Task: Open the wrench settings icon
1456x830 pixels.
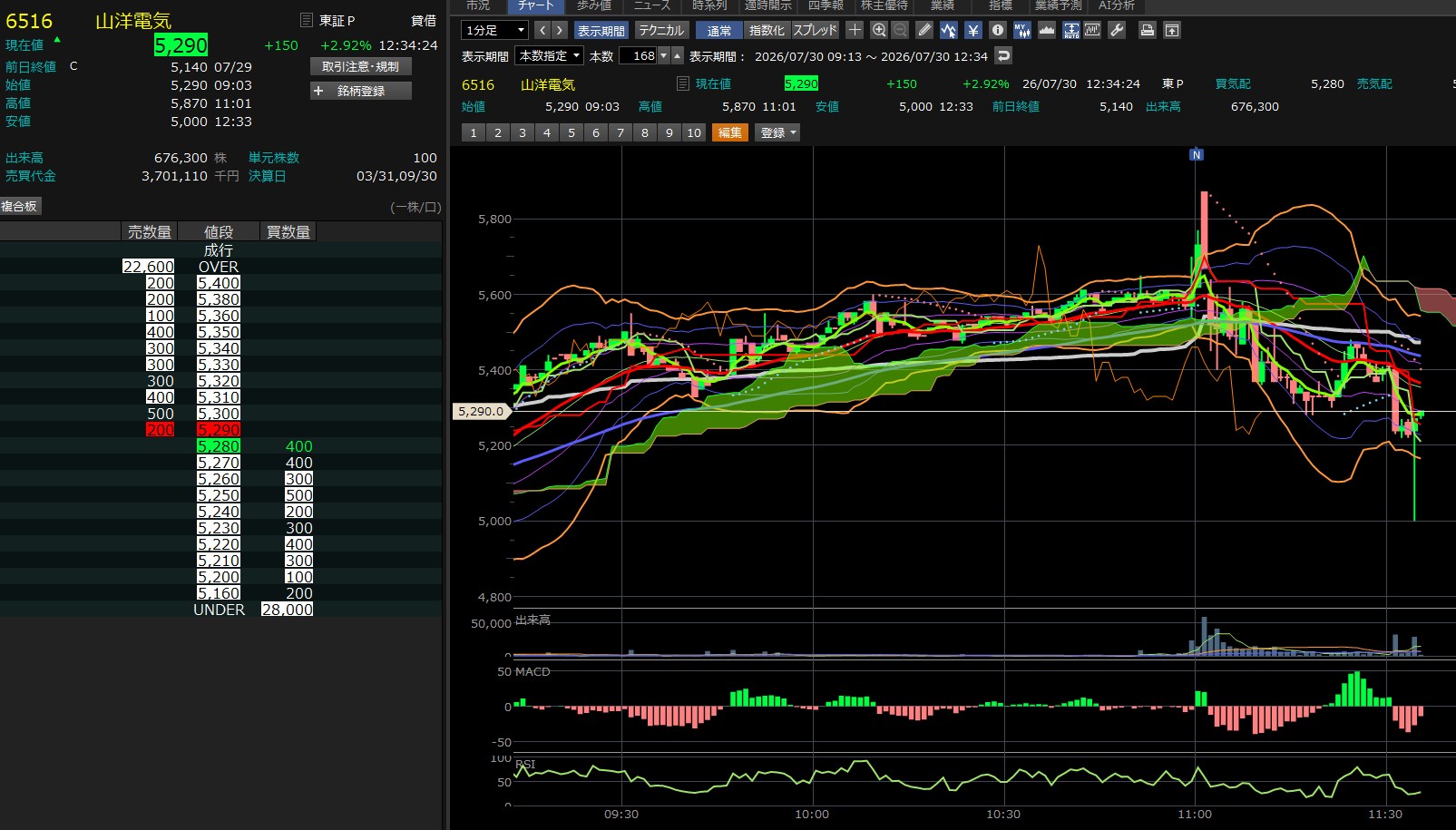Action: 1117,30
